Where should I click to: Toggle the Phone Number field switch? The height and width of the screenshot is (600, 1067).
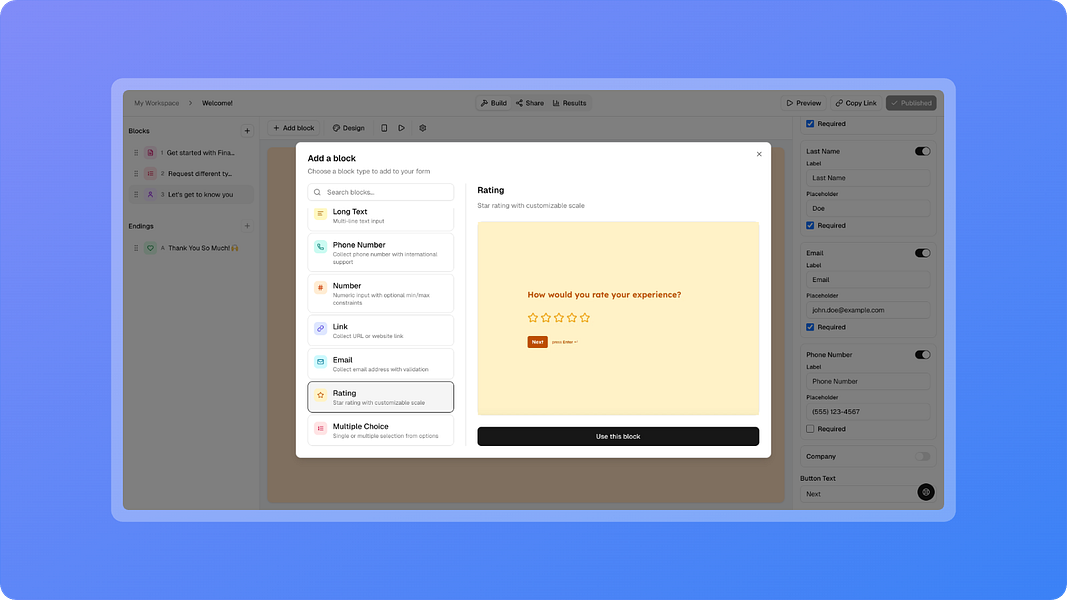[x=922, y=354]
